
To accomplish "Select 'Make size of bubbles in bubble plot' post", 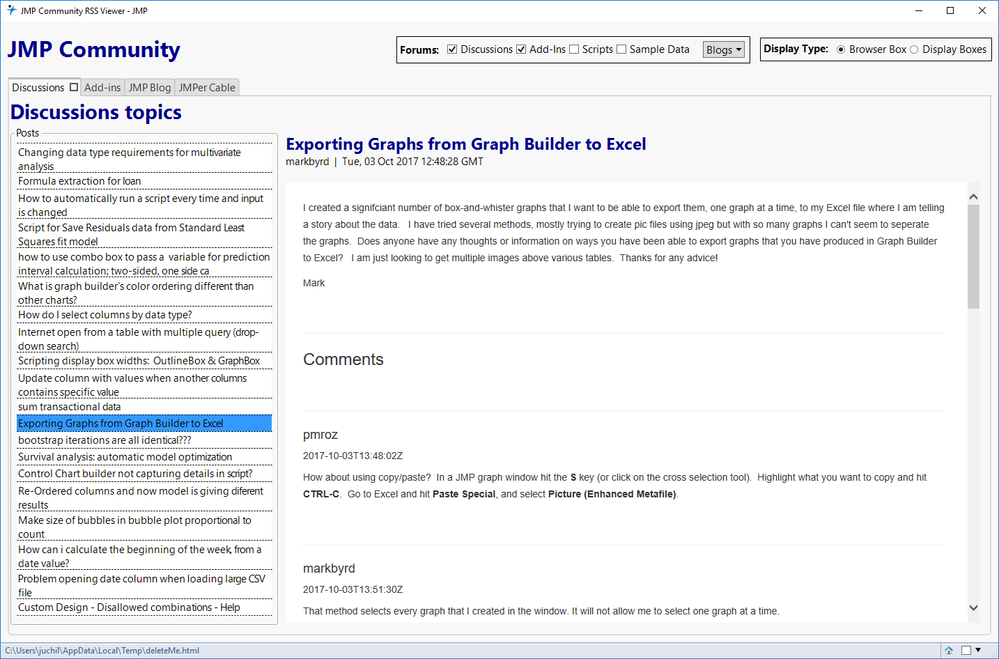I will 145,526.
